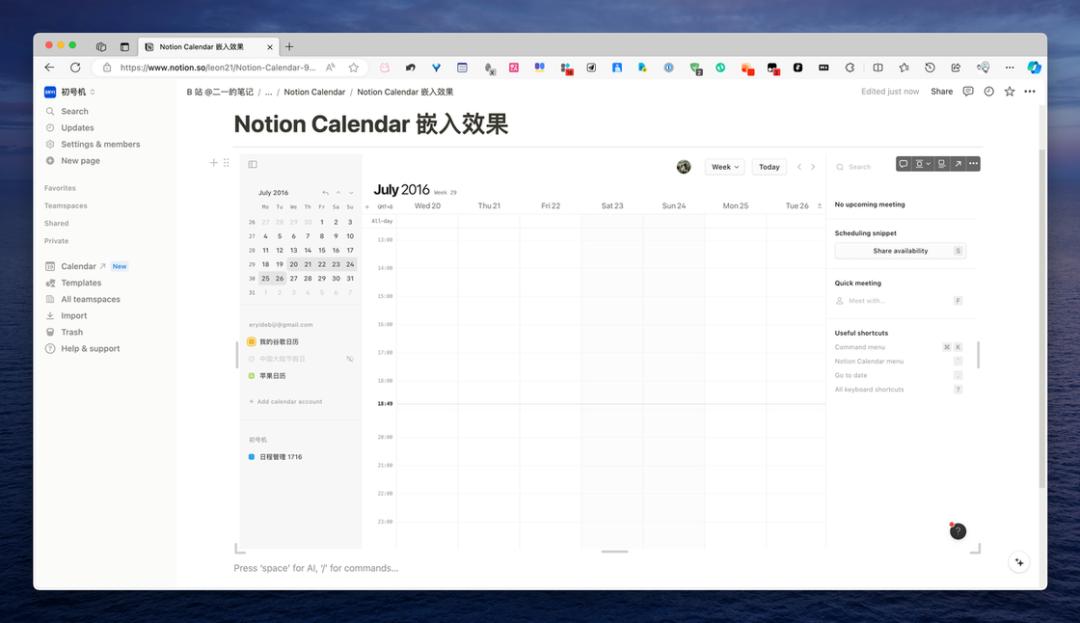Go to next week in the calendar
This screenshot has height=623, width=1080.
[813, 167]
